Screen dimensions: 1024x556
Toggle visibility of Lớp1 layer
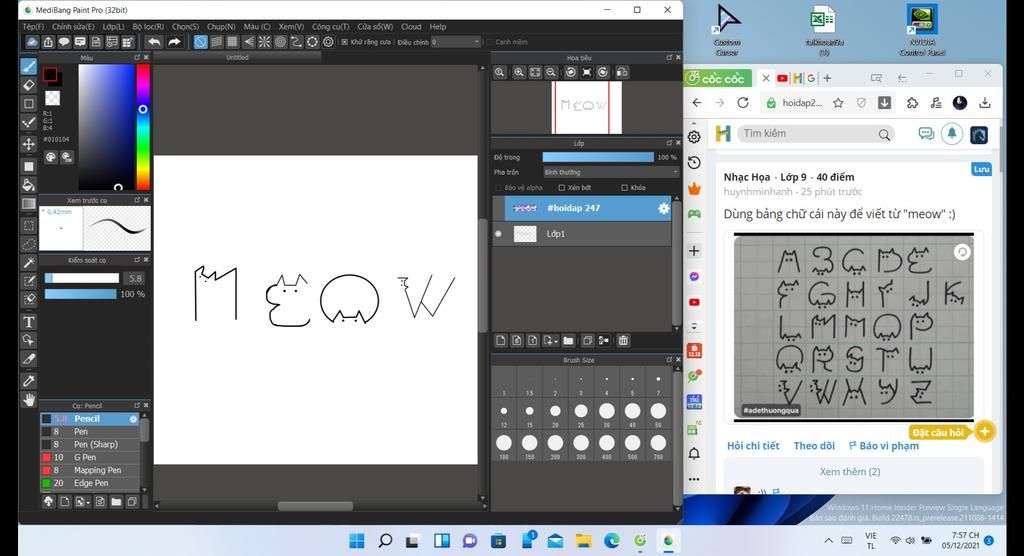[499, 234]
